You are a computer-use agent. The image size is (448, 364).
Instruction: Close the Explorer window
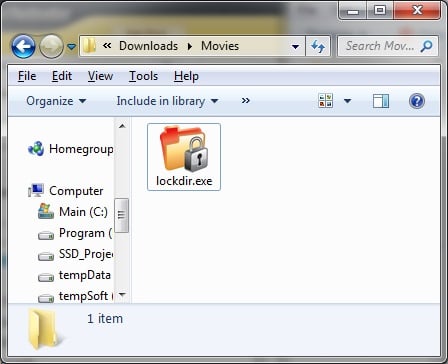pos(417,10)
